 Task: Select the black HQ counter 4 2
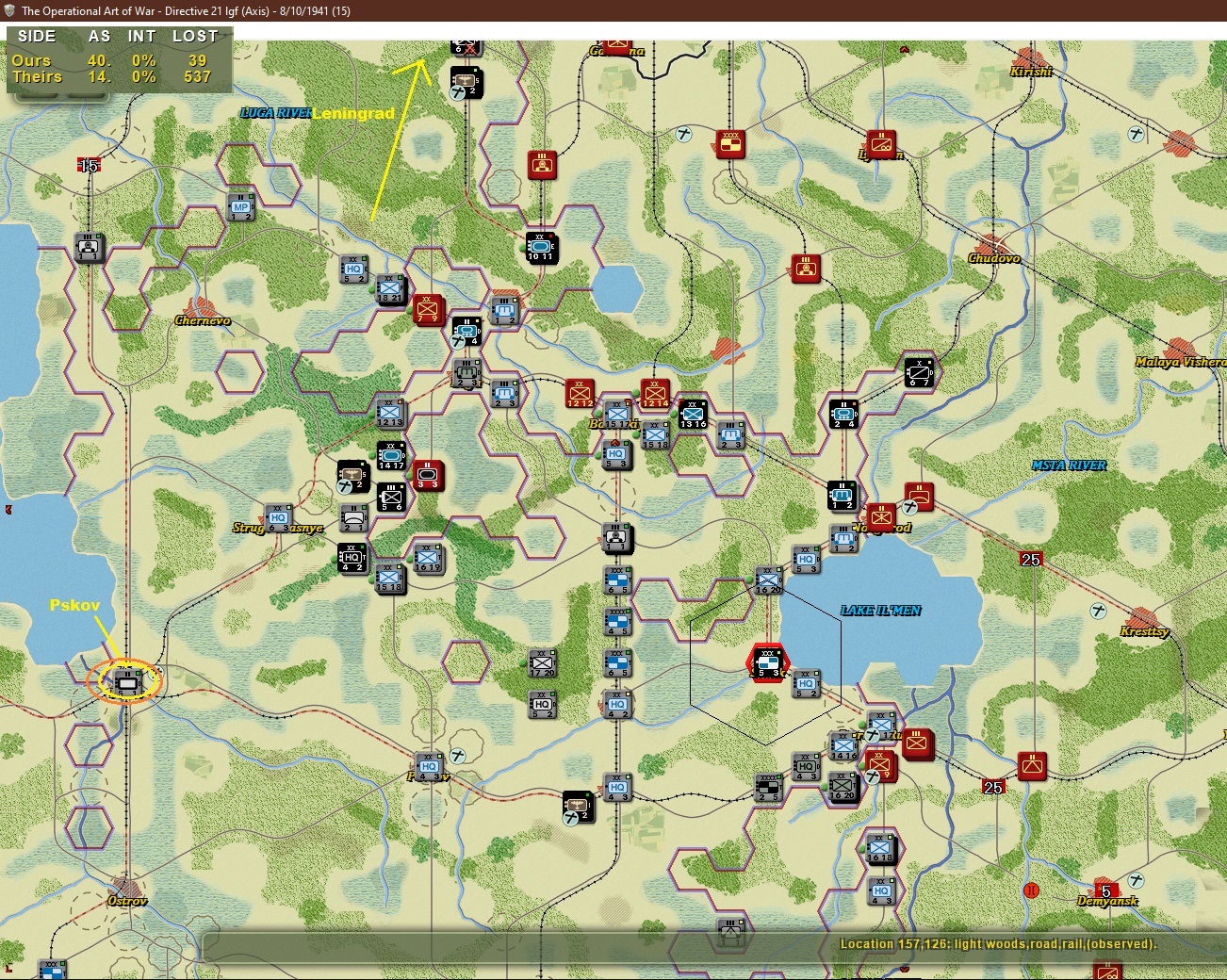(x=352, y=558)
